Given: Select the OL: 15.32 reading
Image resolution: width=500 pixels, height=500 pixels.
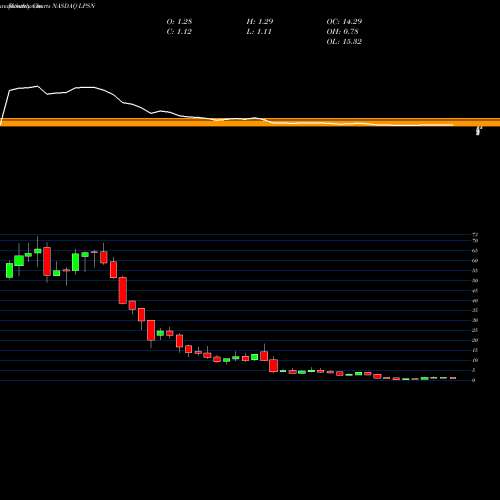Looking at the screenshot, I should pyautogui.click(x=344, y=41).
